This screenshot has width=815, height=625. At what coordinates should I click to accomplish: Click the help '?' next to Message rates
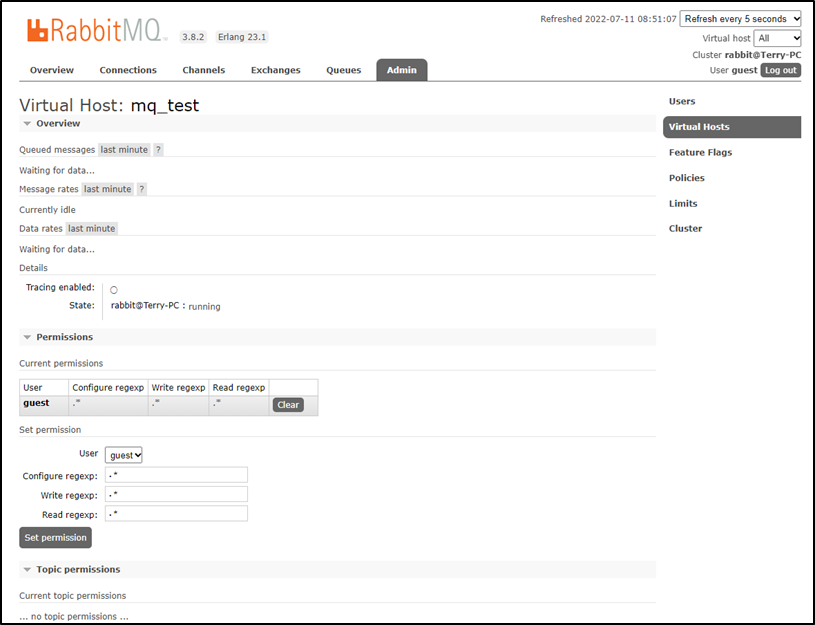141,189
